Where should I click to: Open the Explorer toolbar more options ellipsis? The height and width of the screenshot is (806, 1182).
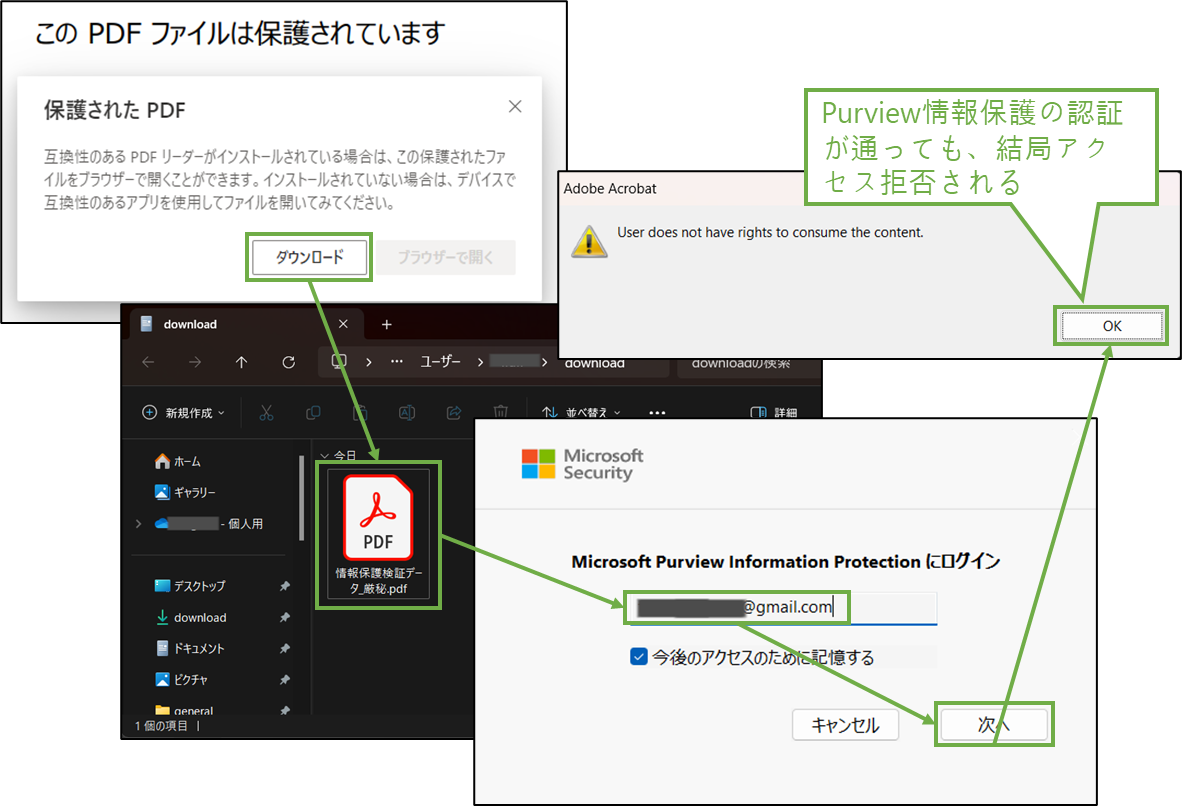(x=657, y=412)
